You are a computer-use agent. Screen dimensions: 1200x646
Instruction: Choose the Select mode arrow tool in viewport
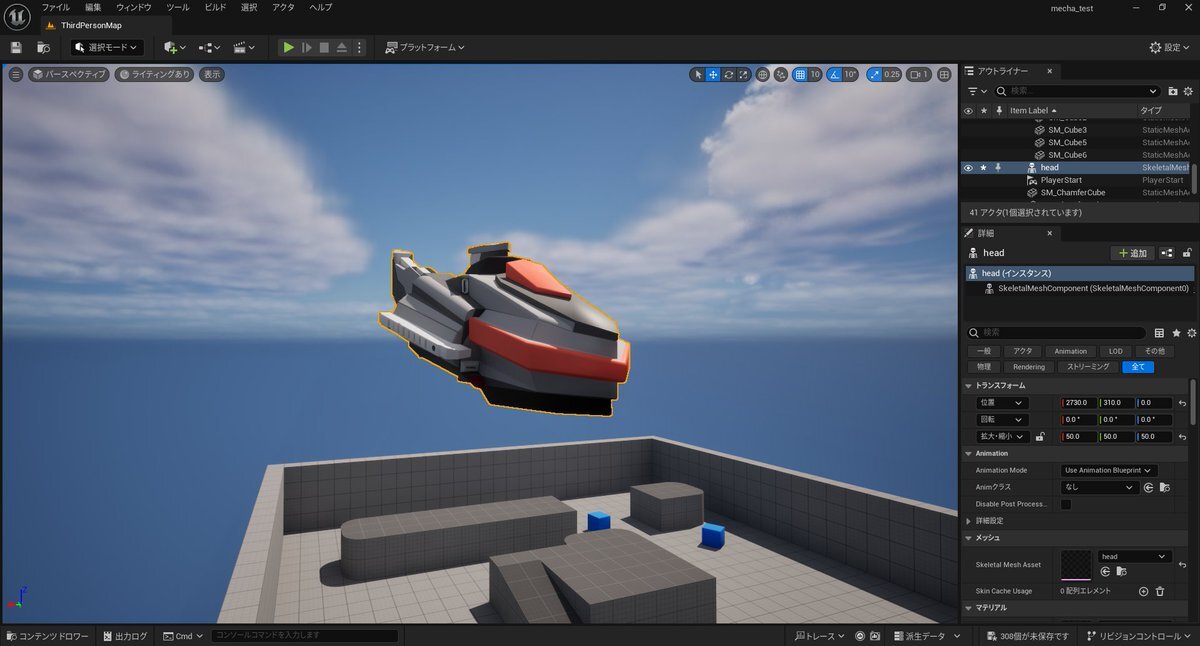coord(698,74)
